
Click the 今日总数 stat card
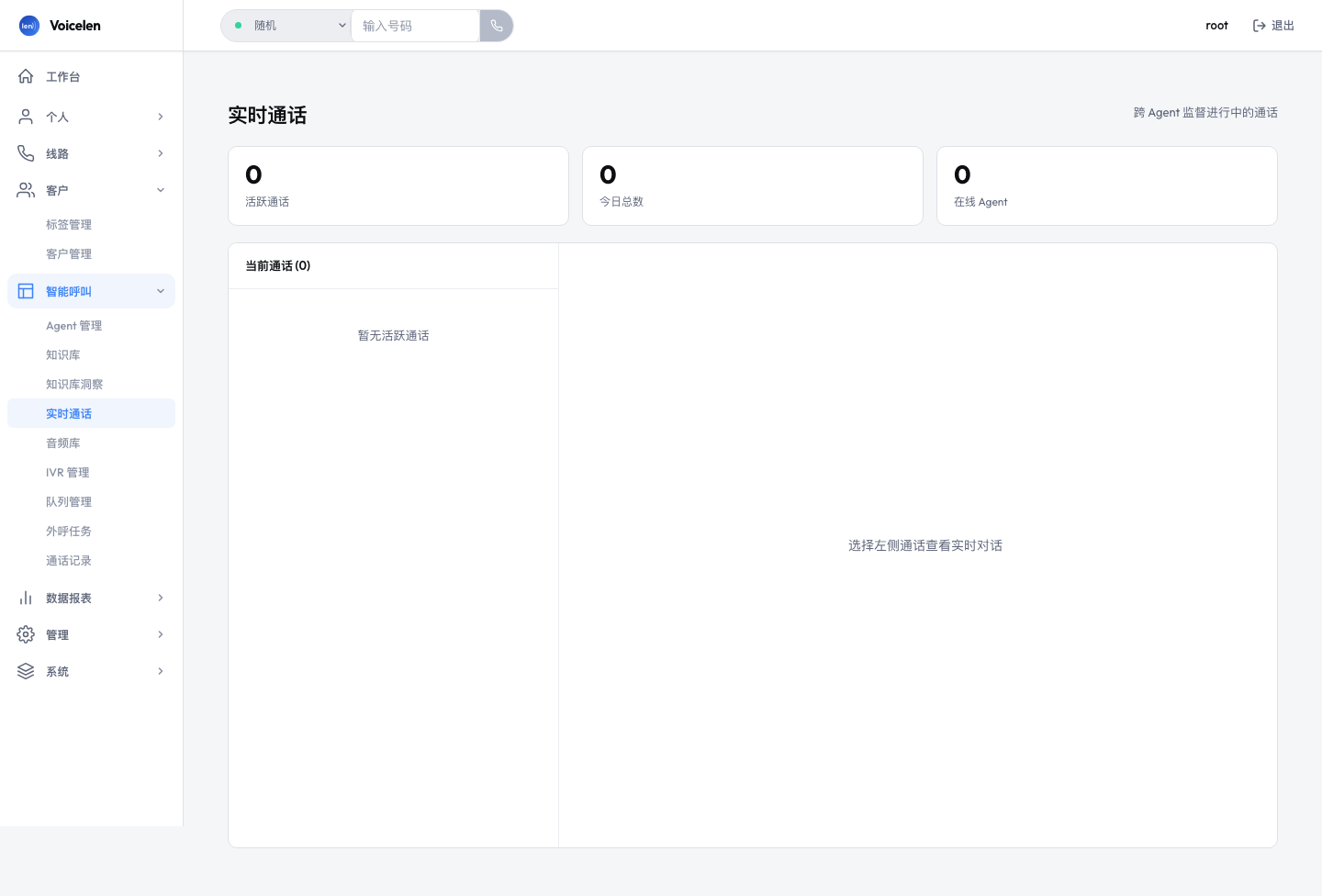point(753,185)
